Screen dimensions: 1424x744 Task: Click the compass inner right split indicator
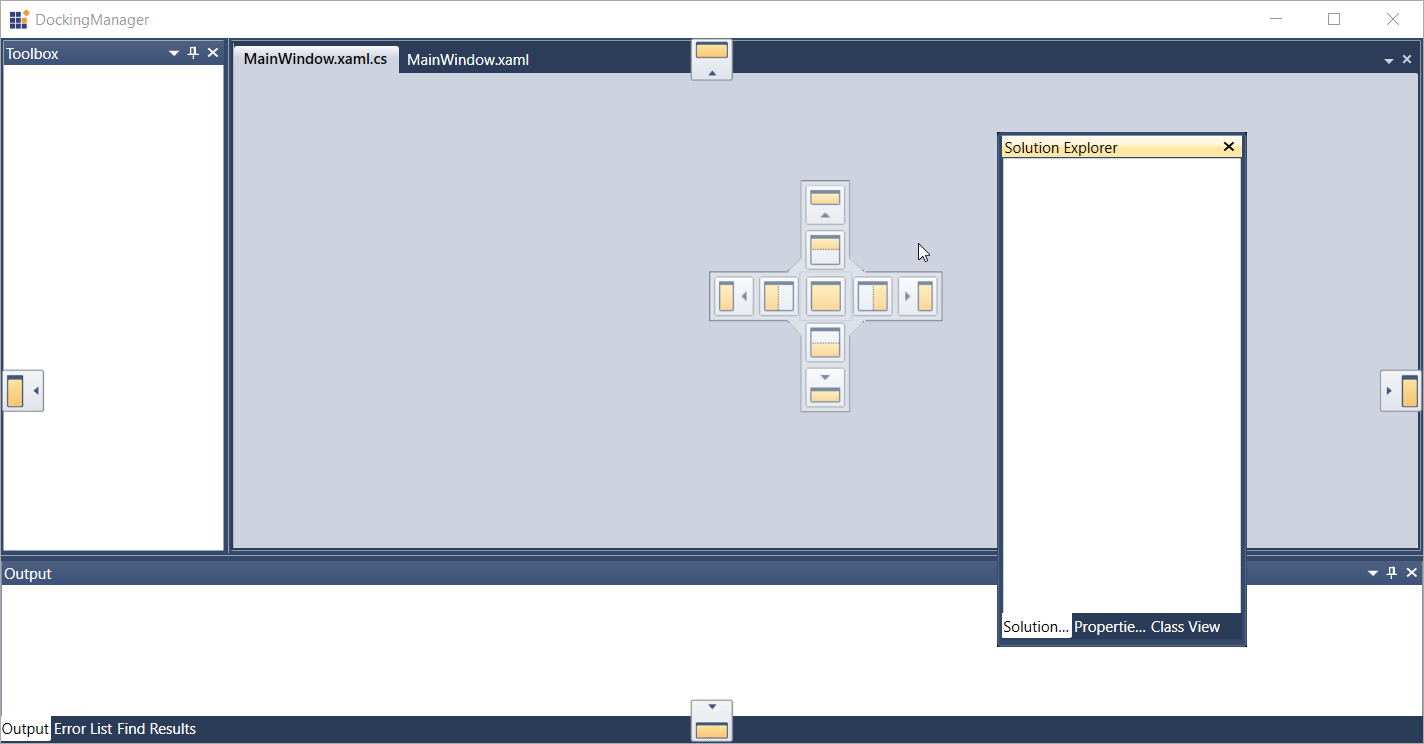[x=873, y=296]
